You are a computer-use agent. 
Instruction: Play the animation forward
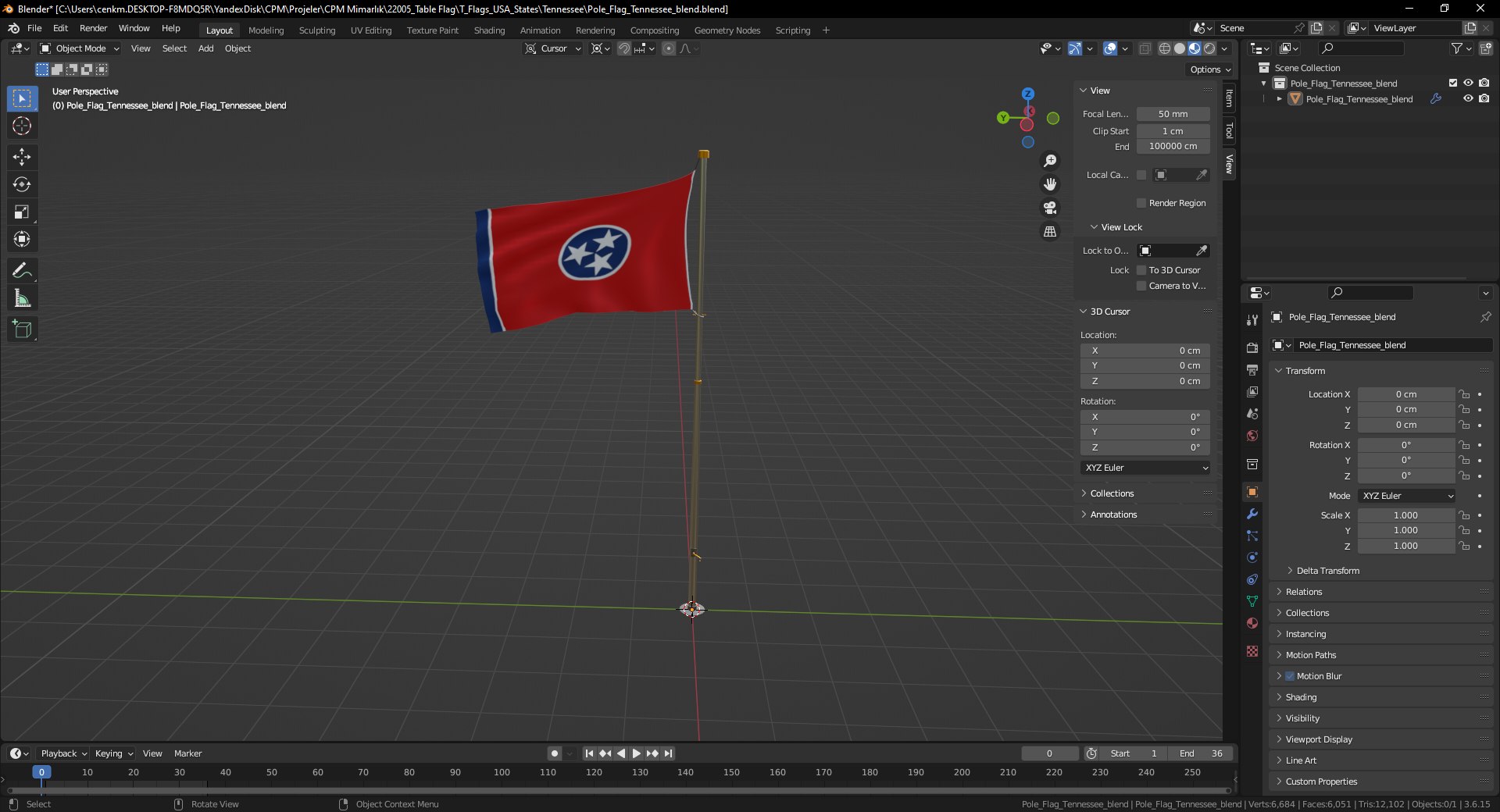636,753
